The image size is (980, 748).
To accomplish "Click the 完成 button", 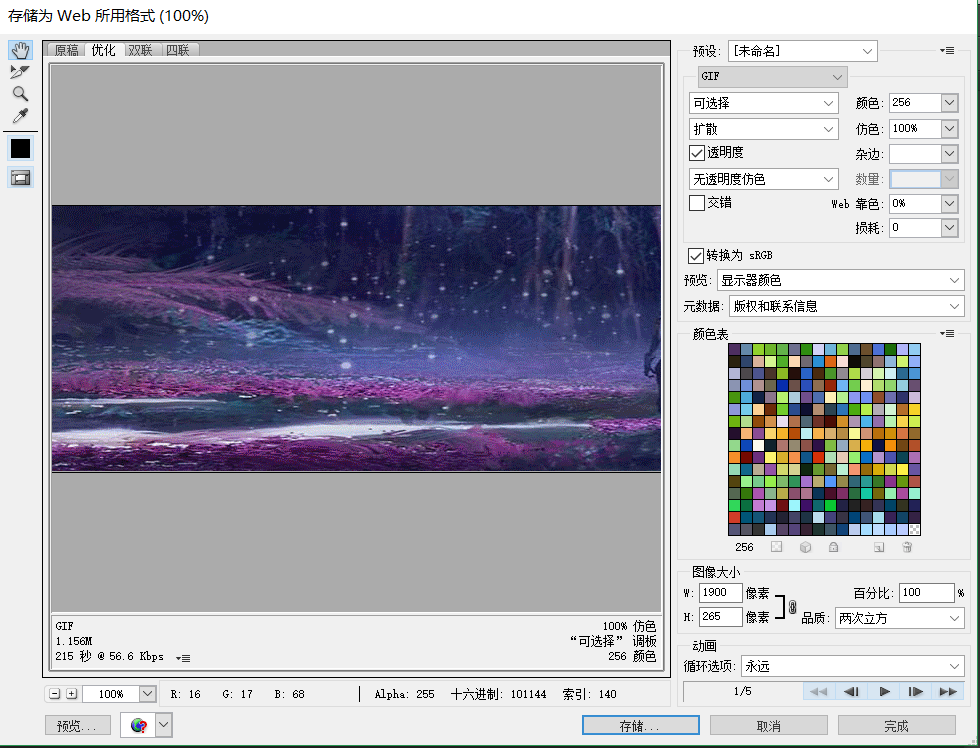I will click(x=896, y=726).
